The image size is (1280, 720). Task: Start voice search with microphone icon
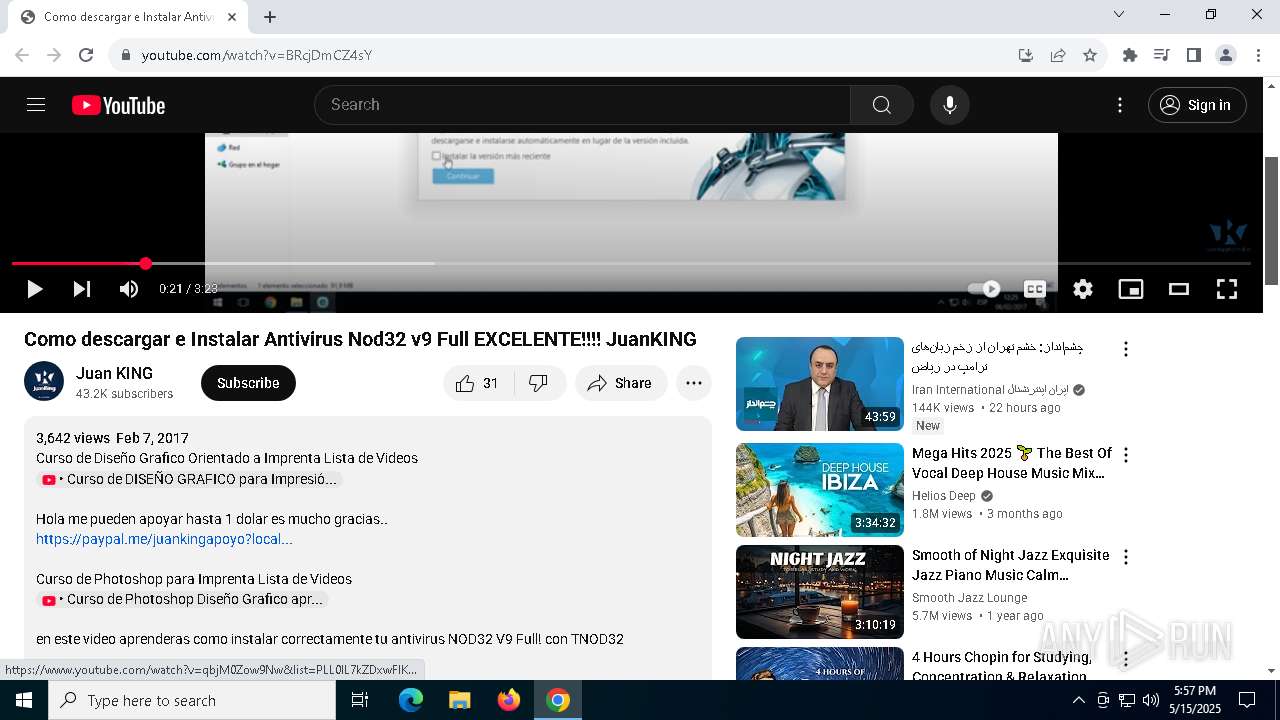(x=949, y=105)
